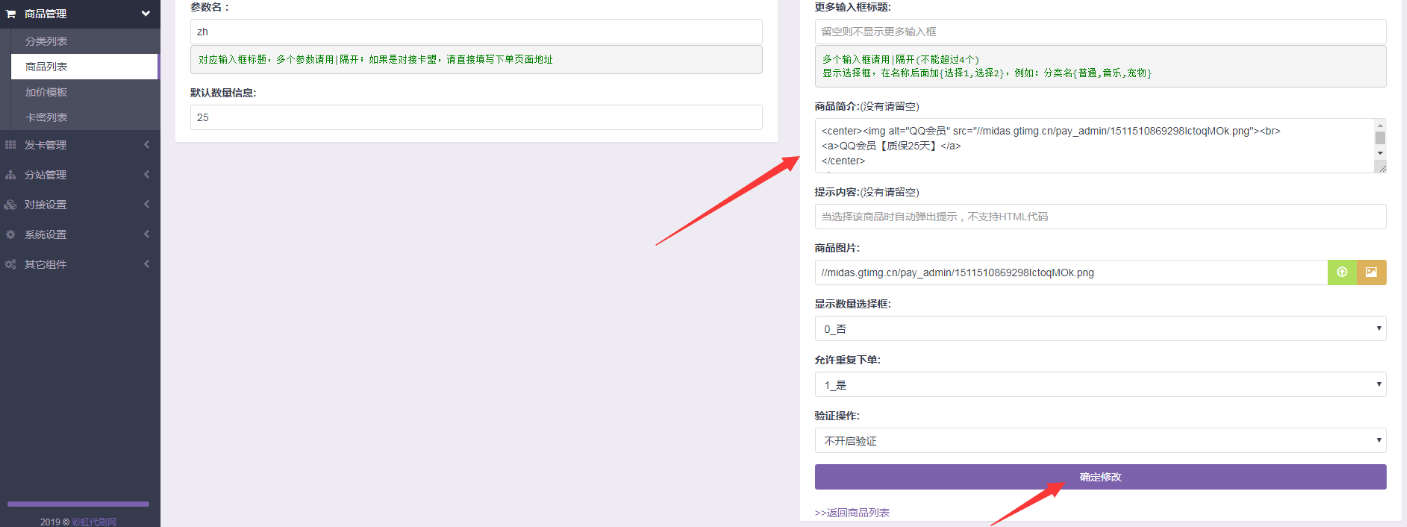
Task: Go to 加价模板 sidebar item
Action: pyautogui.click(x=47, y=92)
